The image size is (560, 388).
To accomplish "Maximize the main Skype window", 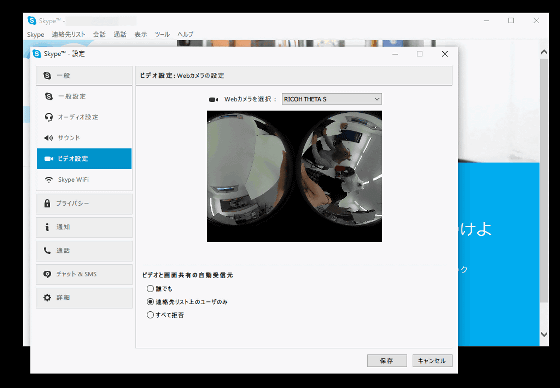I will point(511,21).
